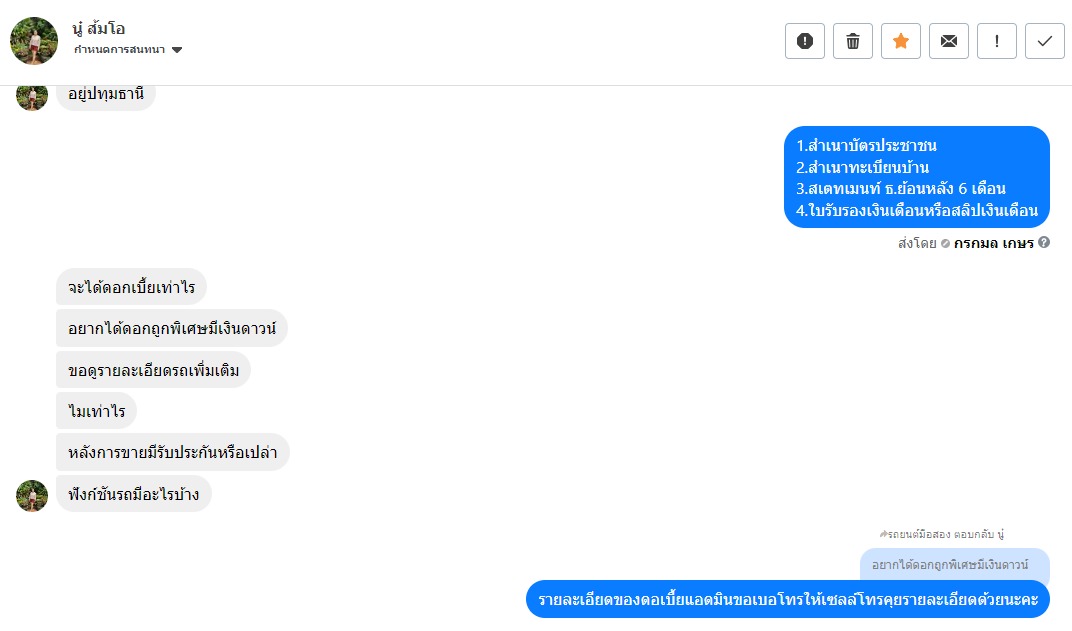This screenshot has height=631, width=1072.
Task: Select the blue document list message
Action: [916, 178]
